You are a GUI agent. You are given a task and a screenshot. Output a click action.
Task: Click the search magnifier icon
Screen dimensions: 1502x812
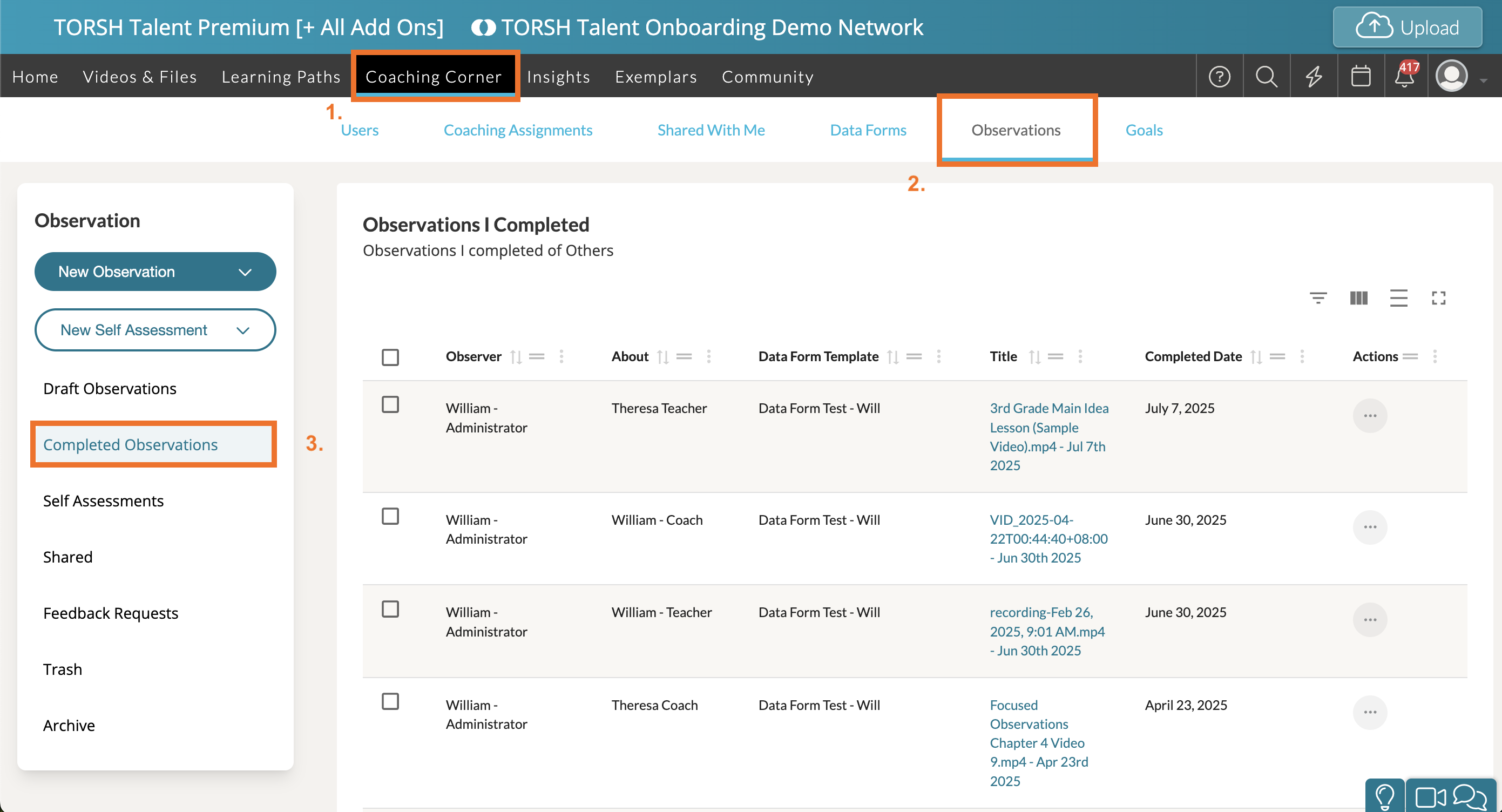coord(1266,76)
